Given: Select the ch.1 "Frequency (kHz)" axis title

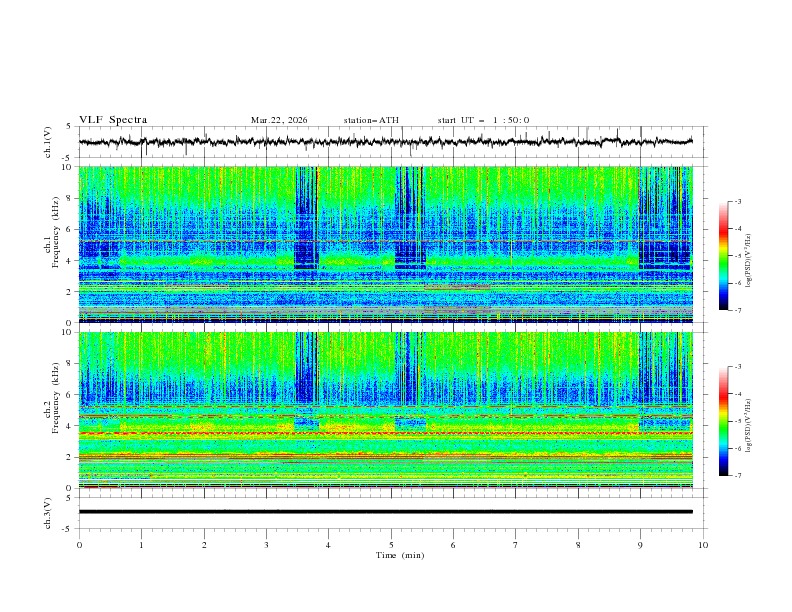Looking at the screenshot, I should [x=55, y=233].
